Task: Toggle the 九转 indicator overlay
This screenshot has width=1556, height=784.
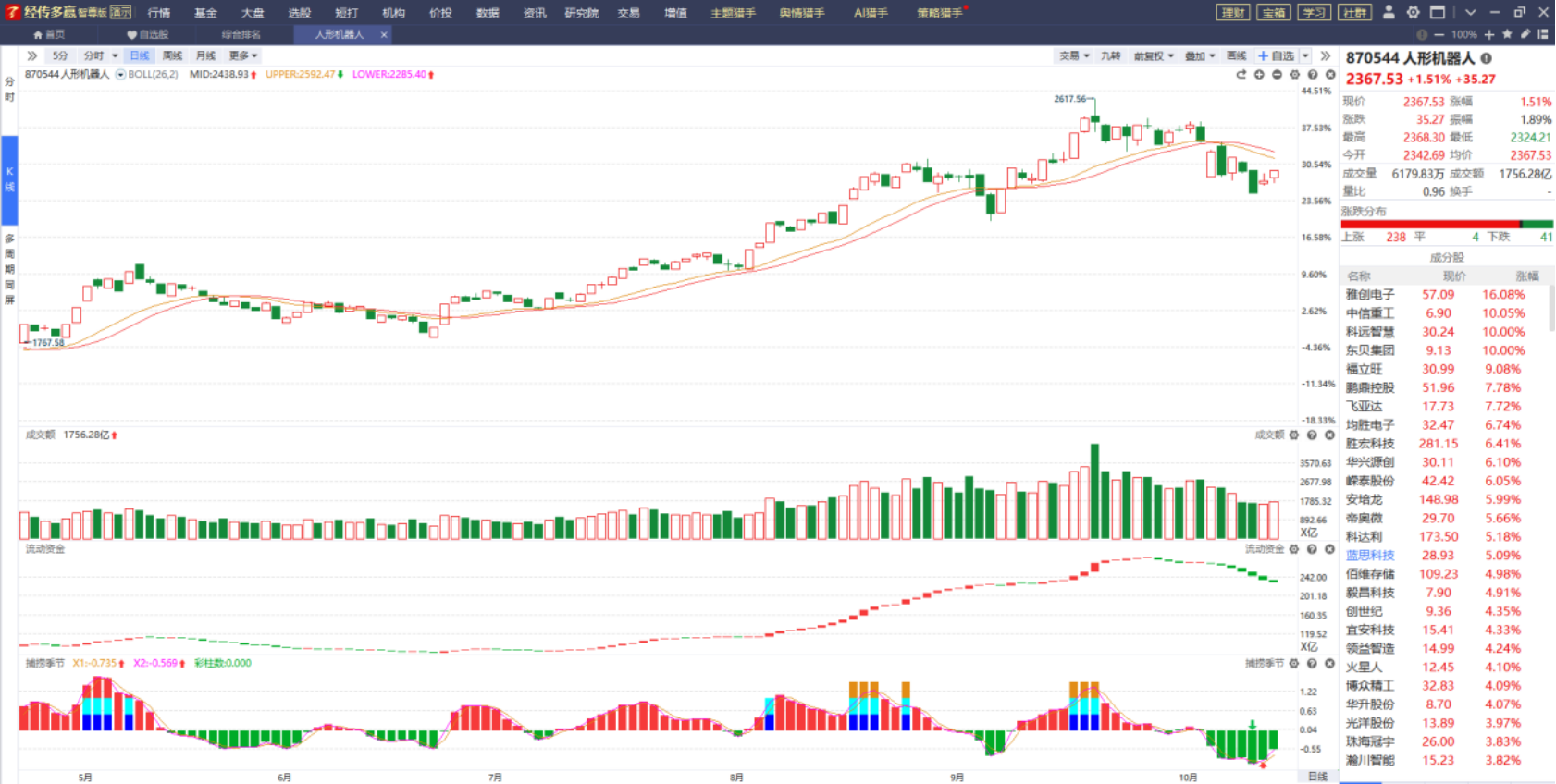Action: point(1110,55)
